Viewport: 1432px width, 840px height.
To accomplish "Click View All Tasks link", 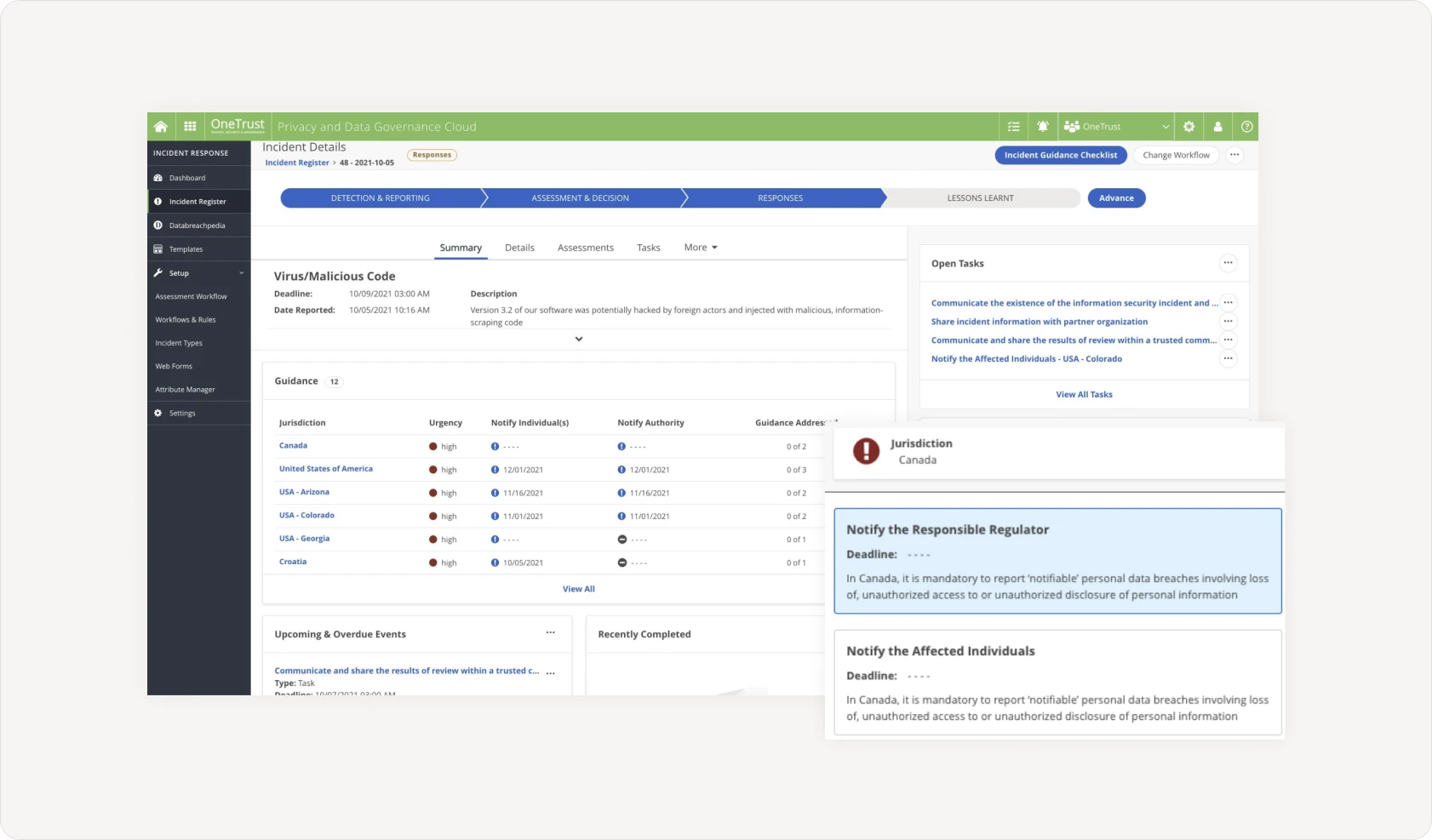I will 1084,395.
